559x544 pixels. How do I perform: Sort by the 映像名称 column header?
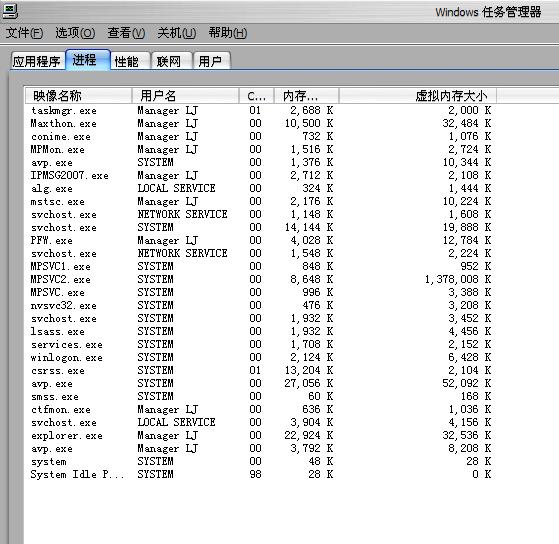(78, 96)
